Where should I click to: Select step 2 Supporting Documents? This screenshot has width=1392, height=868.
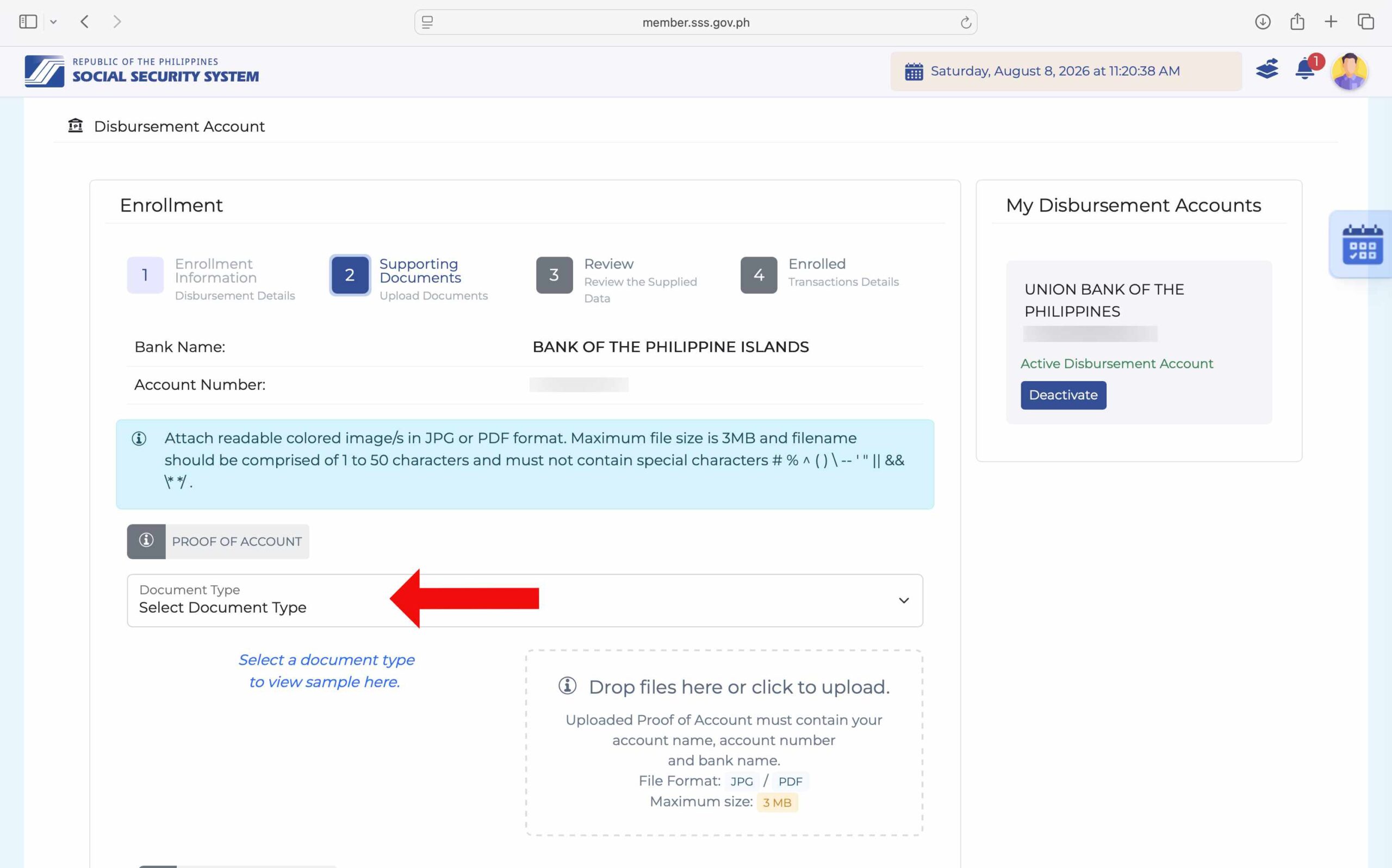(x=409, y=278)
